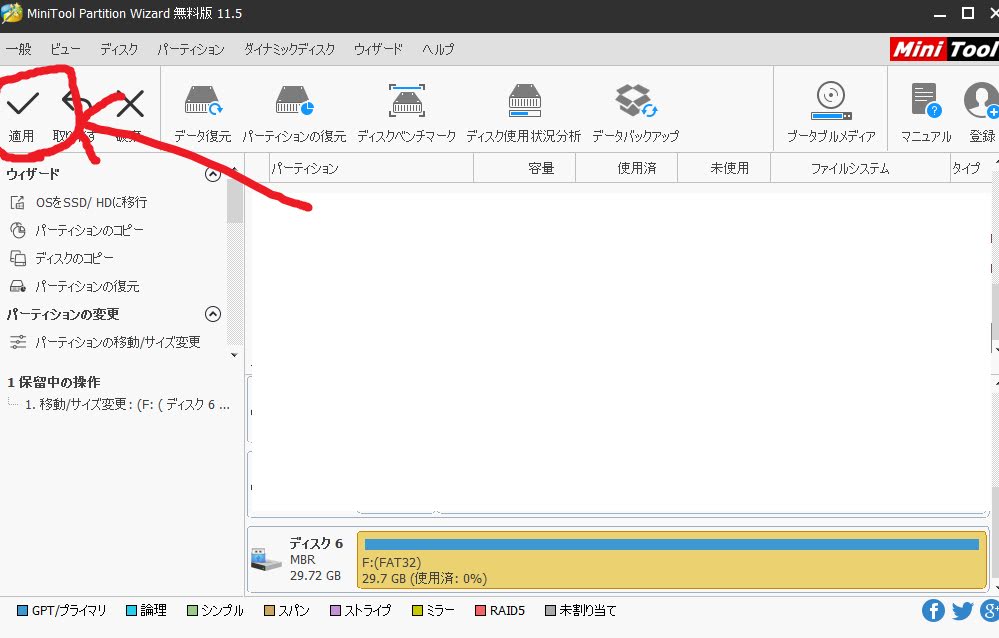Open the Twitter share icon
Viewport: 999px width, 638px height.
[x=962, y=611]
